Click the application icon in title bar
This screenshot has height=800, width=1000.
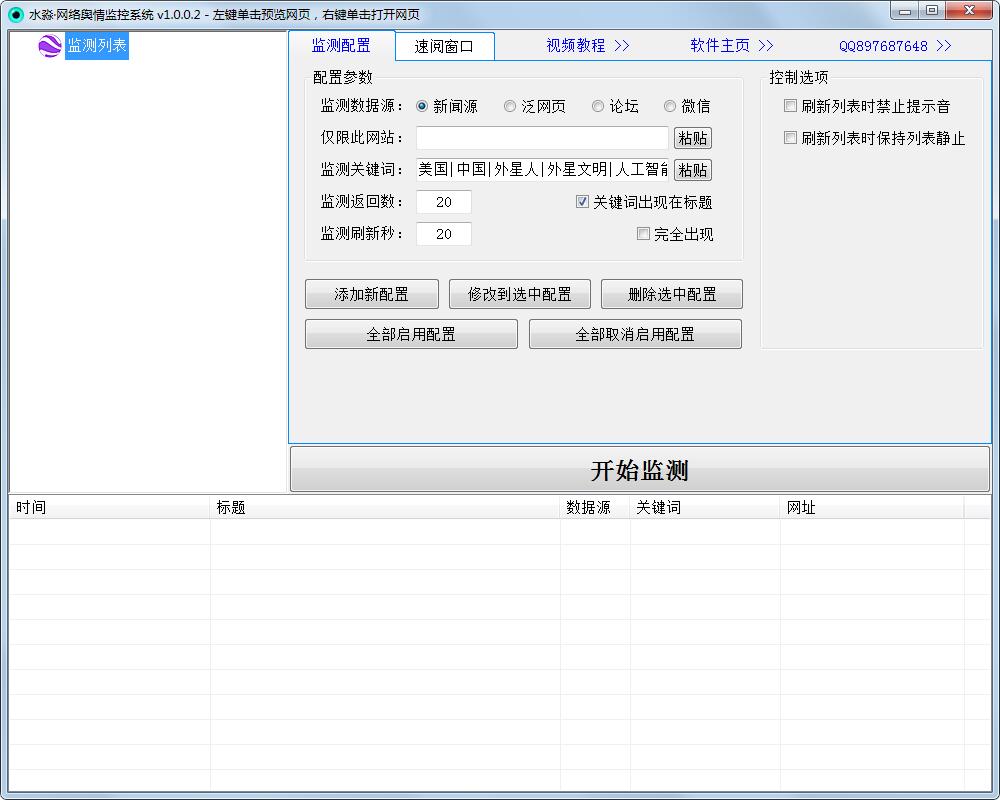coord(14,13)
